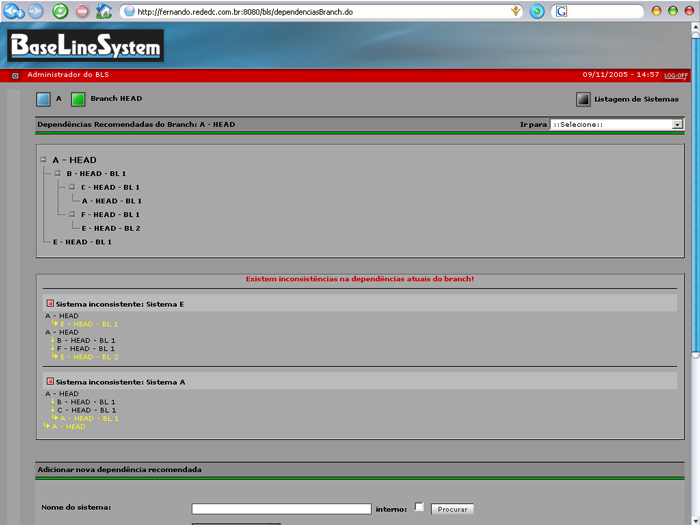Screen dimensions: 700x525
Task: Click the BaseLineSystem logo
Action: (85, 46)
